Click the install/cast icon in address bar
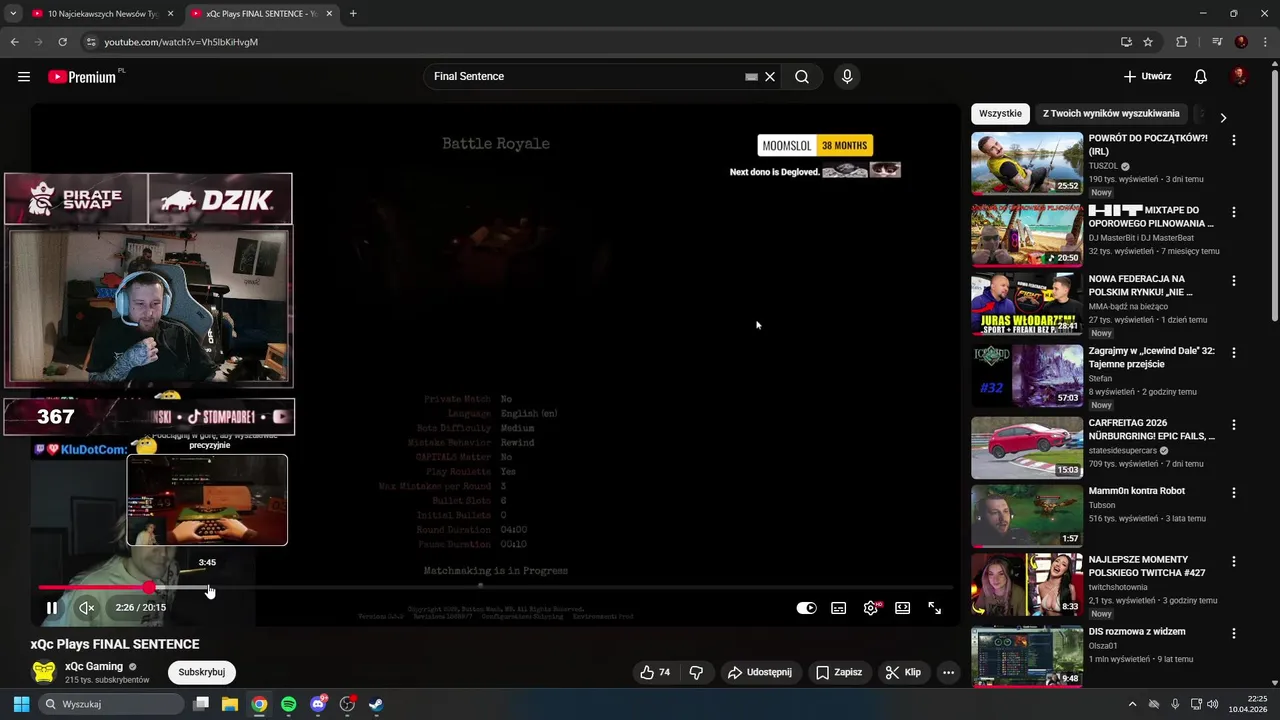 1126,42
